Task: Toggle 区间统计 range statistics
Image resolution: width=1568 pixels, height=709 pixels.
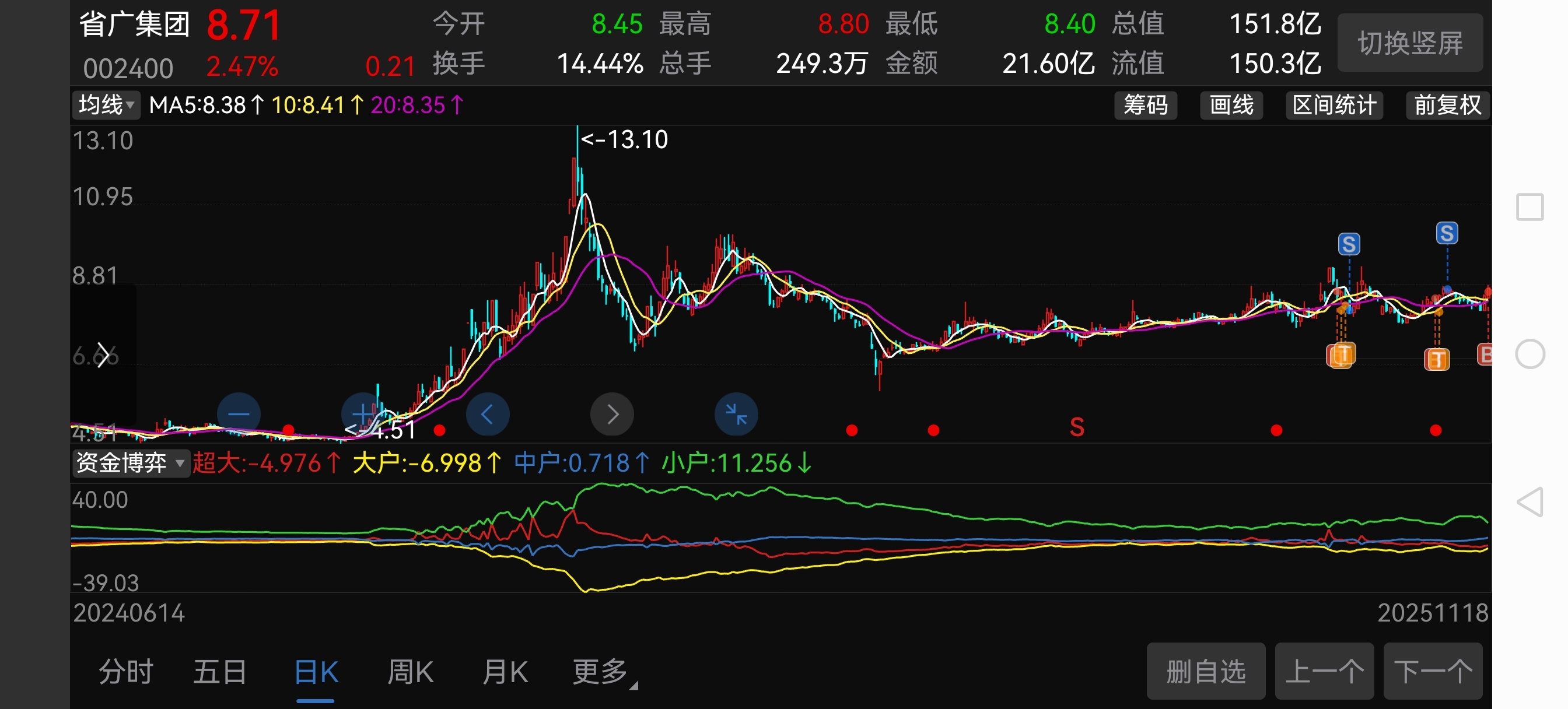Action: pos(1333,106)
